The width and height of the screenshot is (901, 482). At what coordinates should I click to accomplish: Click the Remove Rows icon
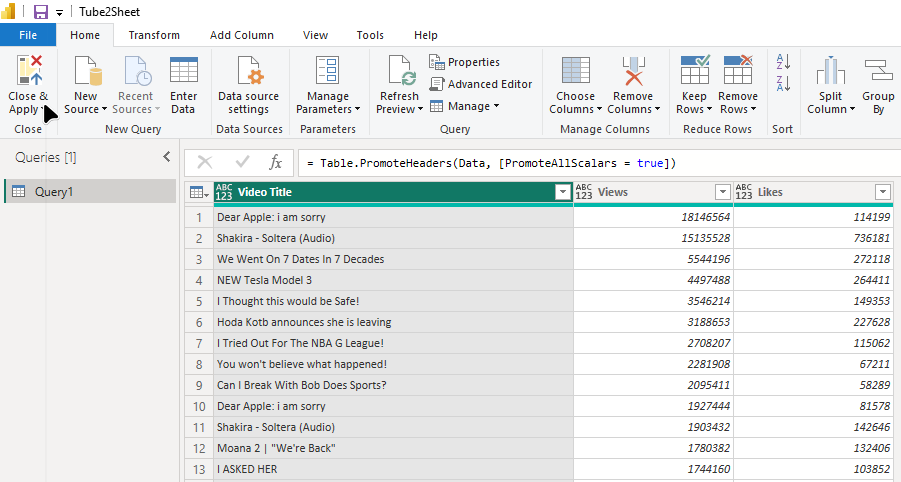pos(738,70)
